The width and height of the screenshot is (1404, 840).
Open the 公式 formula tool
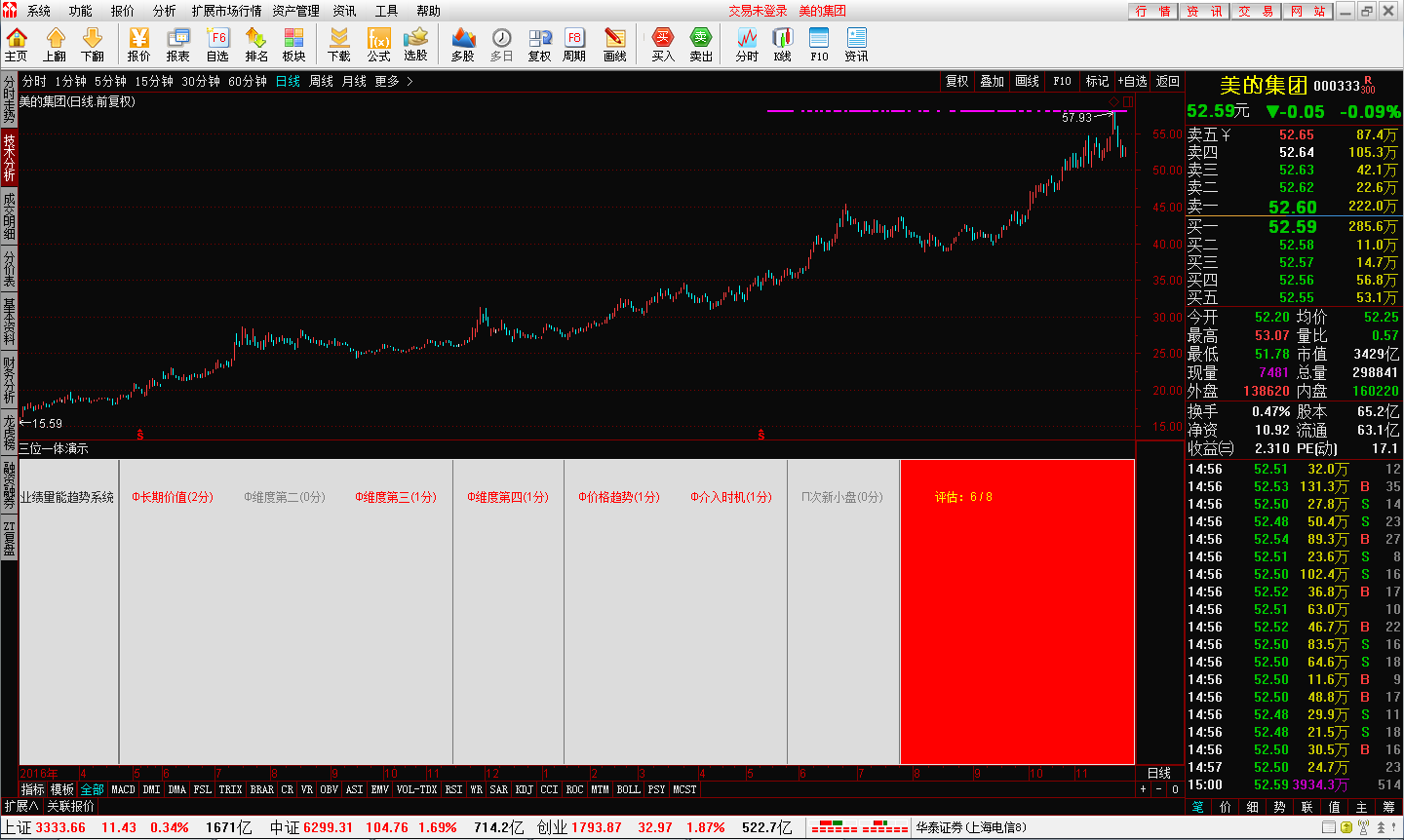(378, 44)
